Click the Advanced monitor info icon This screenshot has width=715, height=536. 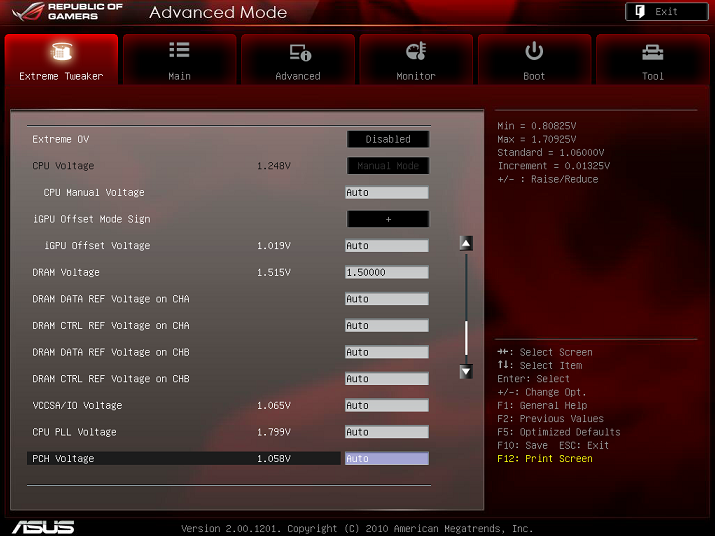300,52
